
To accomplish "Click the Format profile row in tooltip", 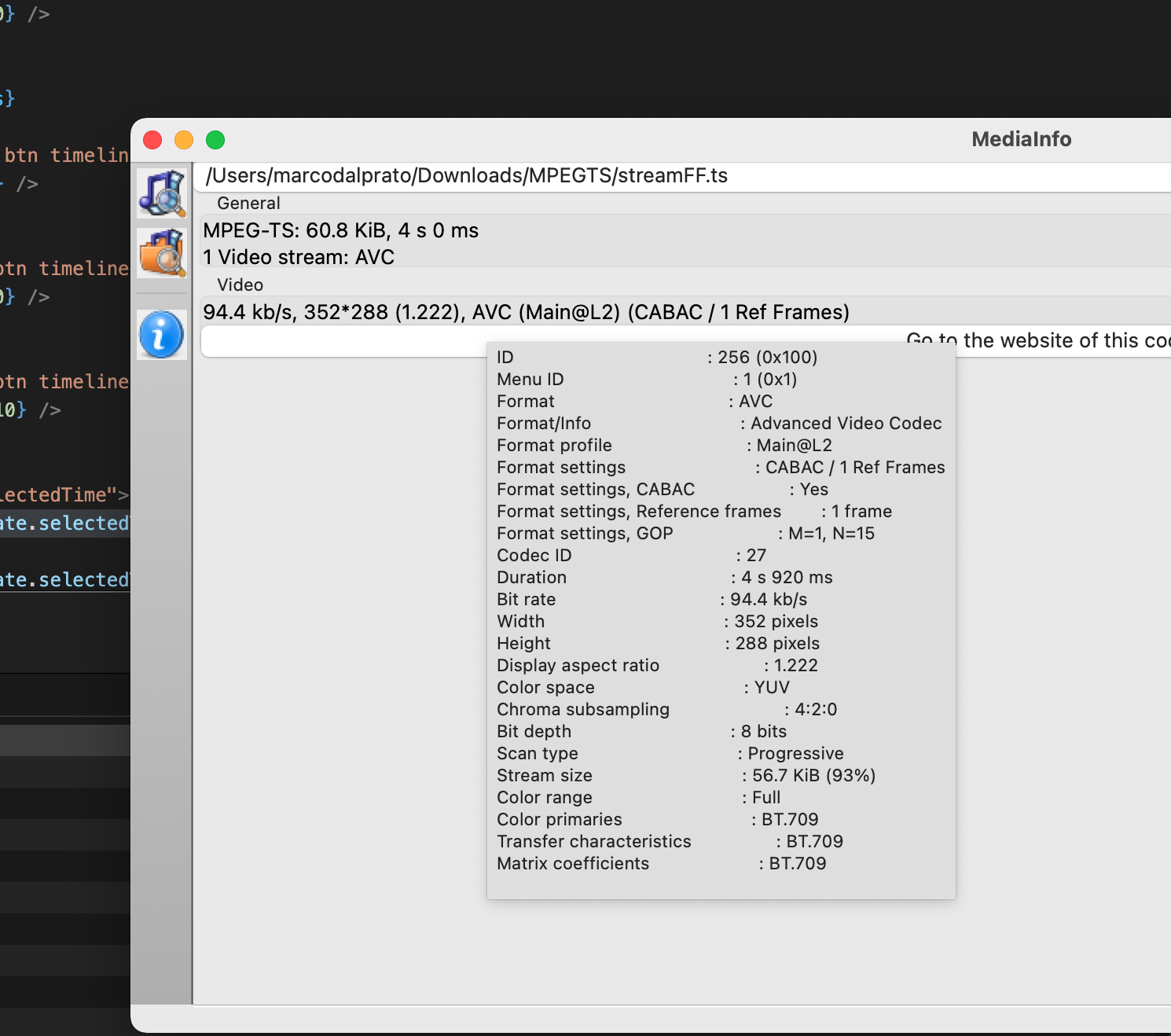I will coord(664,445).
